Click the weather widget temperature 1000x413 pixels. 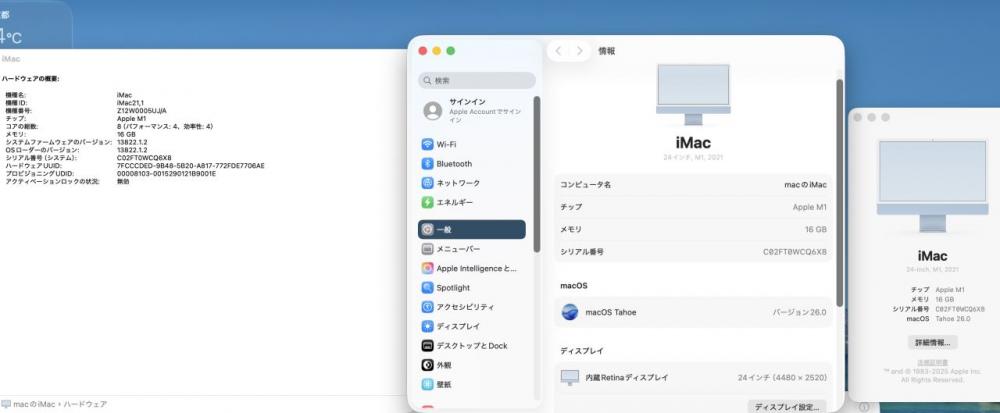(10, 36)
